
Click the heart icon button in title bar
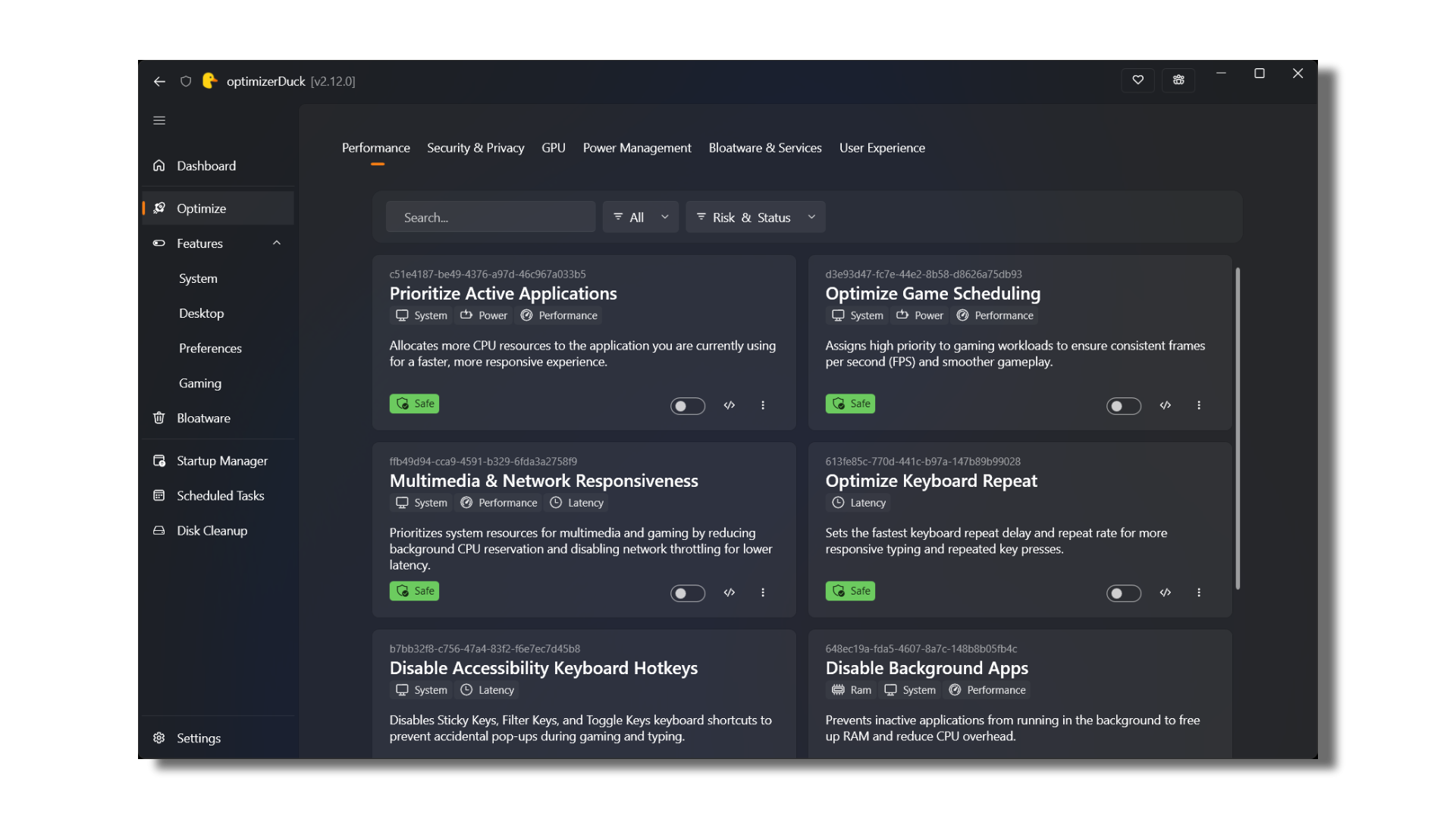pyautogui.click(x=1137, y=80)
